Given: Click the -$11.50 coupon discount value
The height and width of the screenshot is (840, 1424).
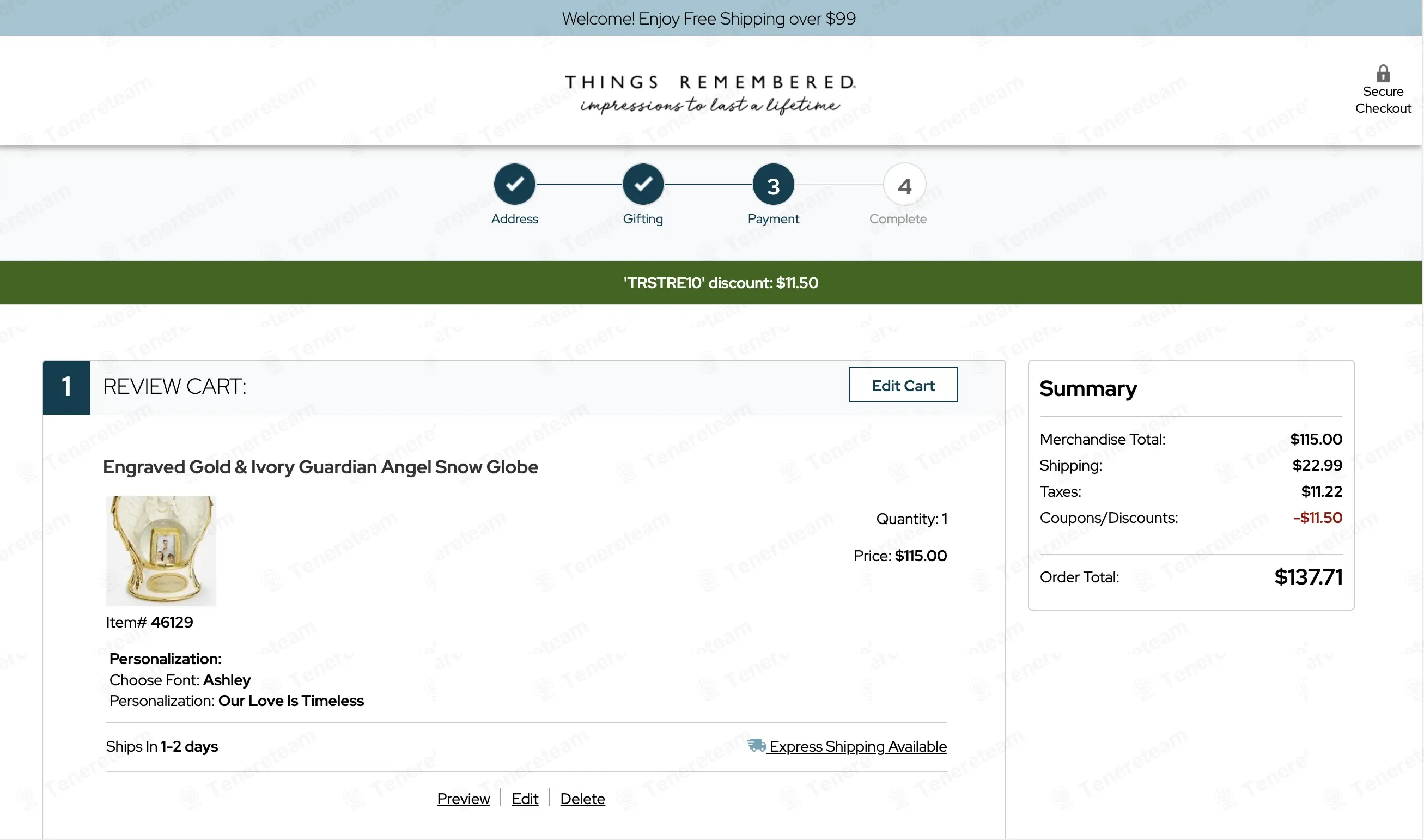Looking at the screenshot, I should (1318, 518).
